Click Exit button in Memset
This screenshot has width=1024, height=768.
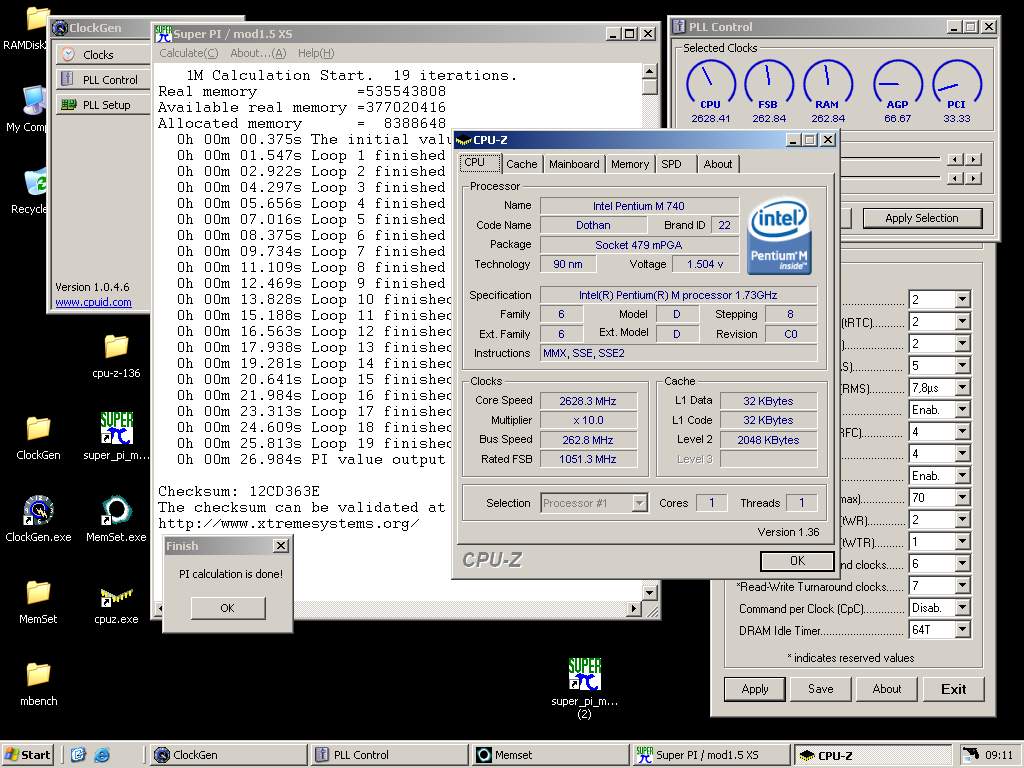point(953,689)
